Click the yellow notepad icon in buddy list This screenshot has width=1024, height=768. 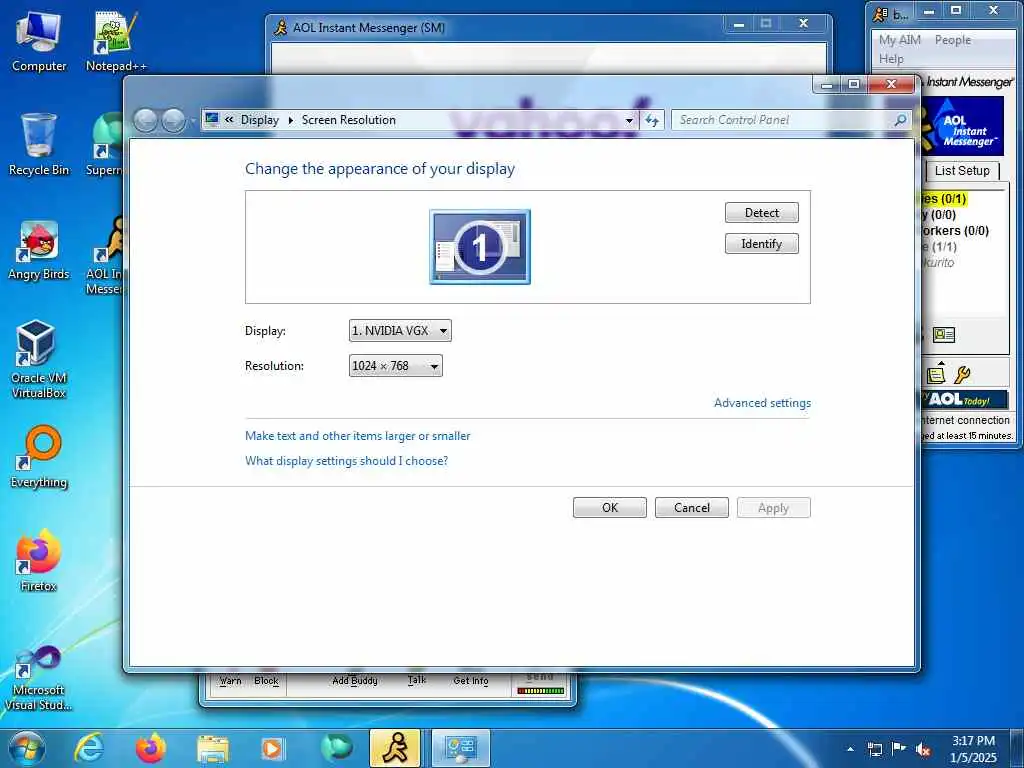(936, 374)
